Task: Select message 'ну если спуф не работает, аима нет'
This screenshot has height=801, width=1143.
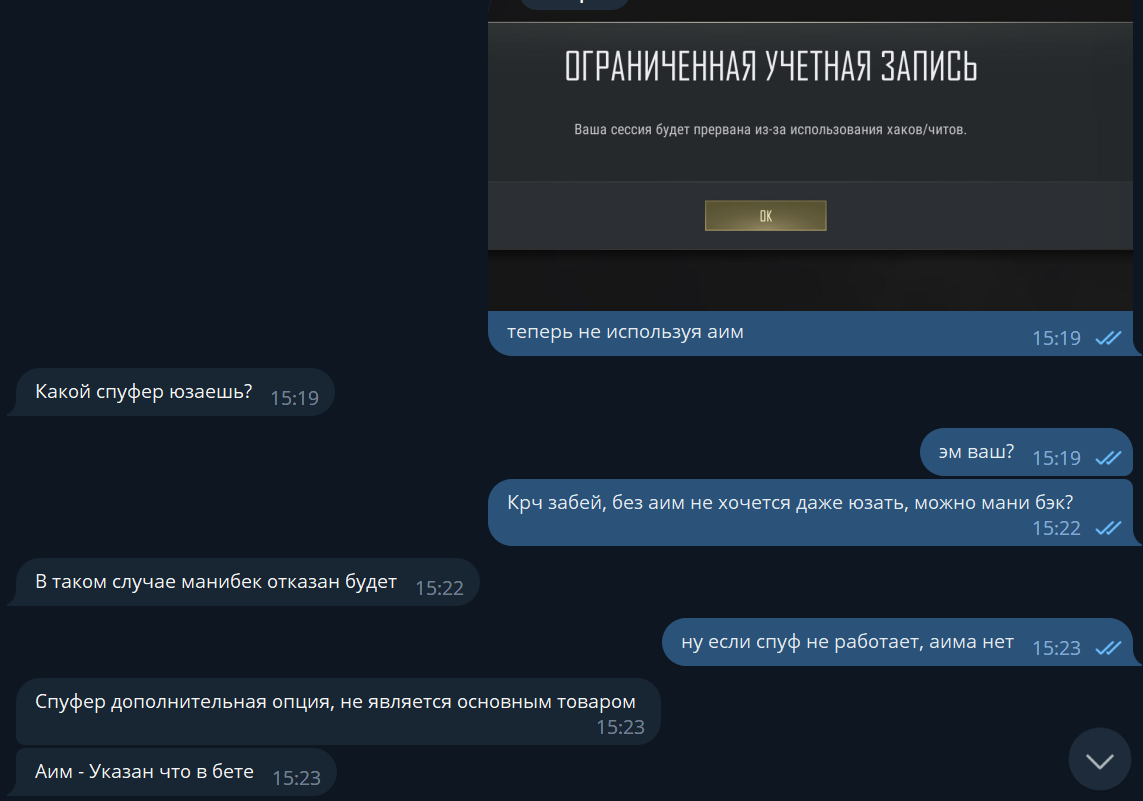Action: pos(897,642)
